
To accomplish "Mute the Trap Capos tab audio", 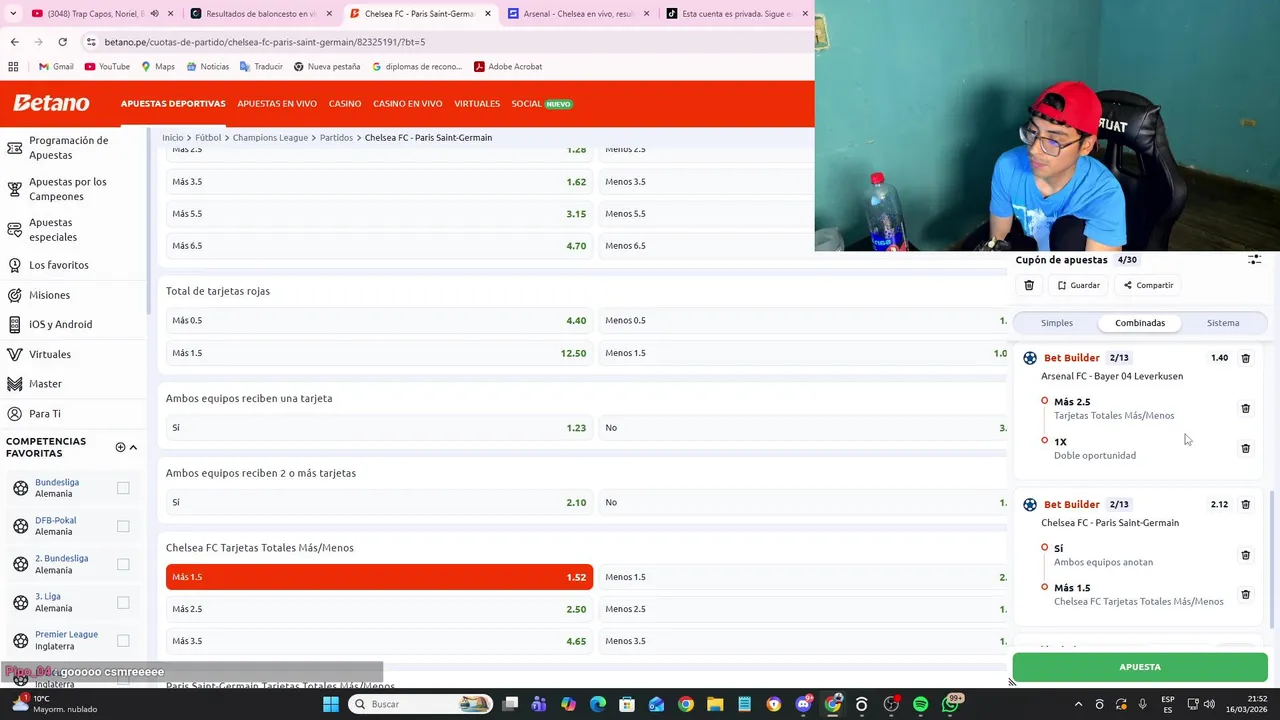I will tap(154, 14).
